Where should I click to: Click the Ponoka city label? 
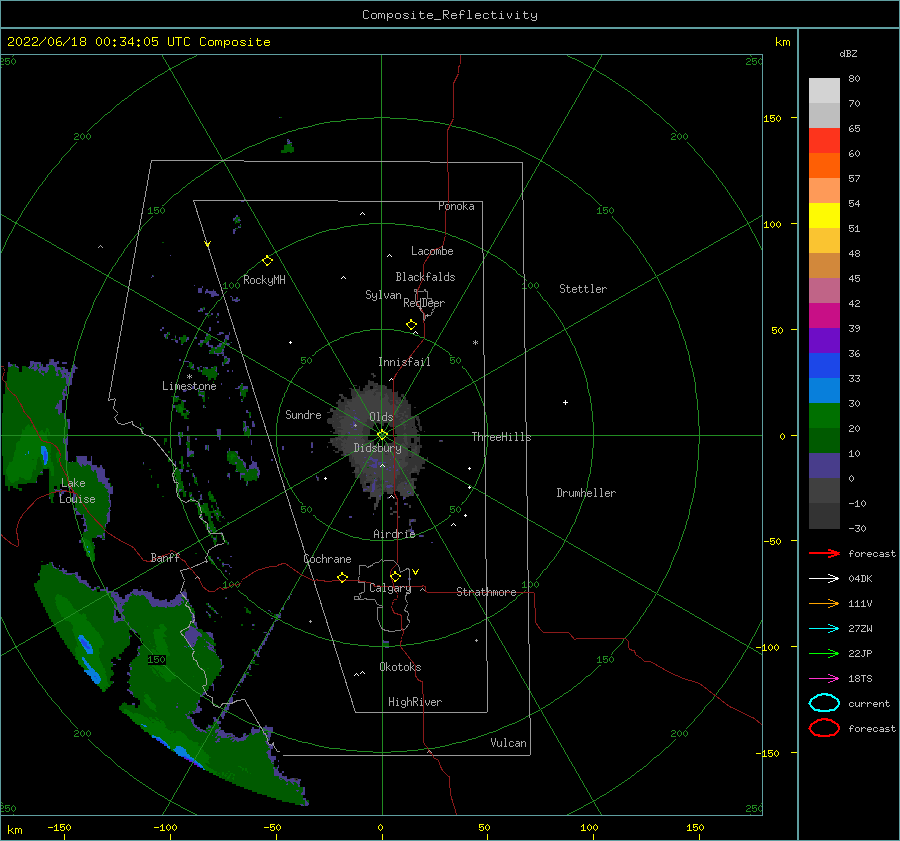click(456, 206)
